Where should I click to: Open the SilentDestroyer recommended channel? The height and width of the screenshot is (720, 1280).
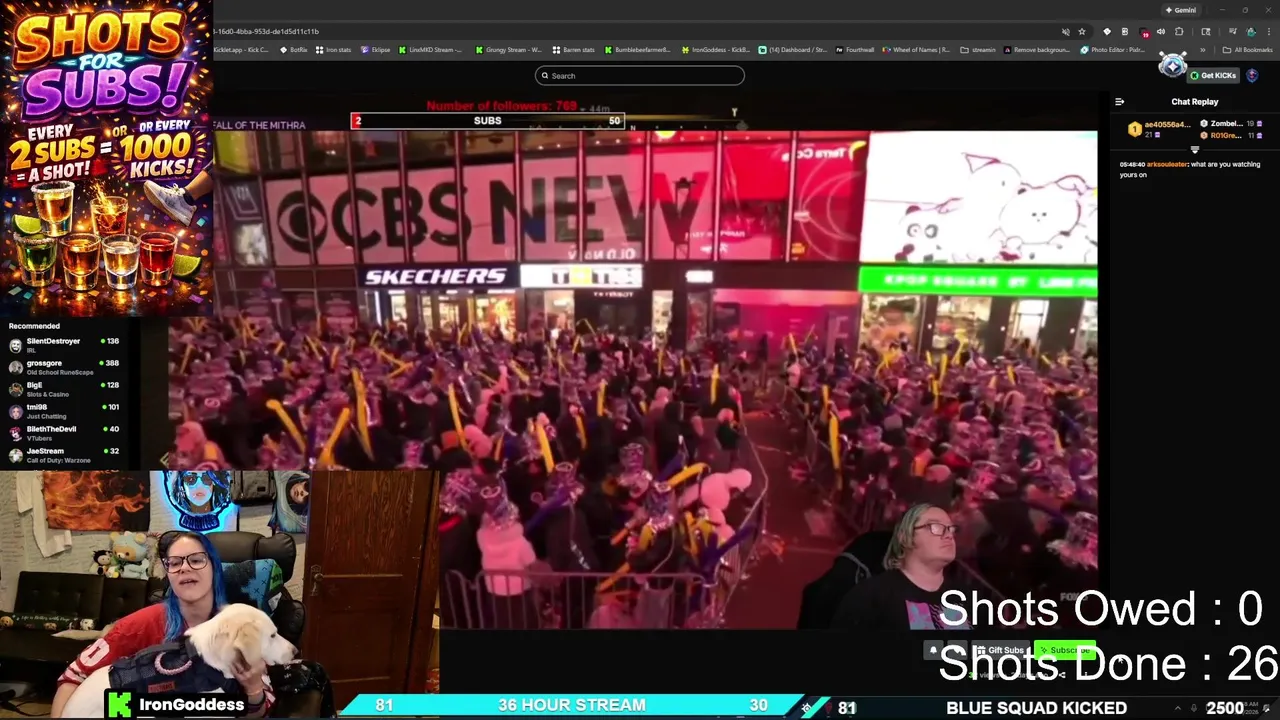pyautogui.click(x=64, y=345)
